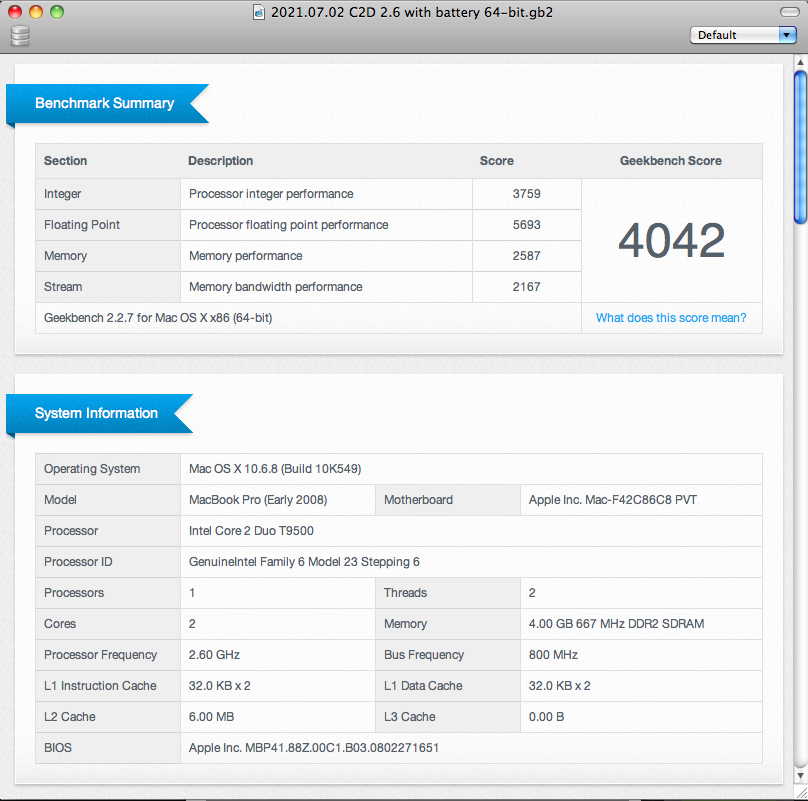Click the 'Floating Point' section label
Image resolution: width=808 pixels, height=801 pixels.
[x=82, y=225]
